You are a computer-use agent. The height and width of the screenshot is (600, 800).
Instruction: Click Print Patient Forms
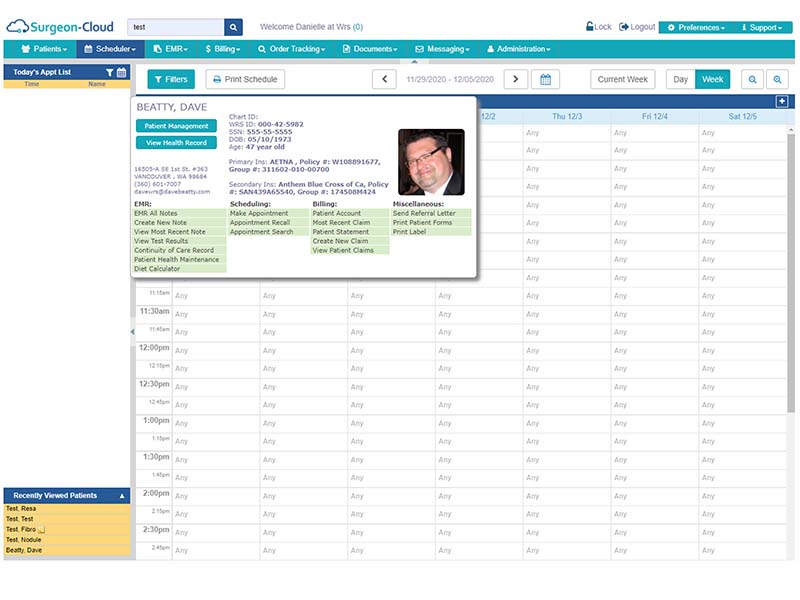431,222
